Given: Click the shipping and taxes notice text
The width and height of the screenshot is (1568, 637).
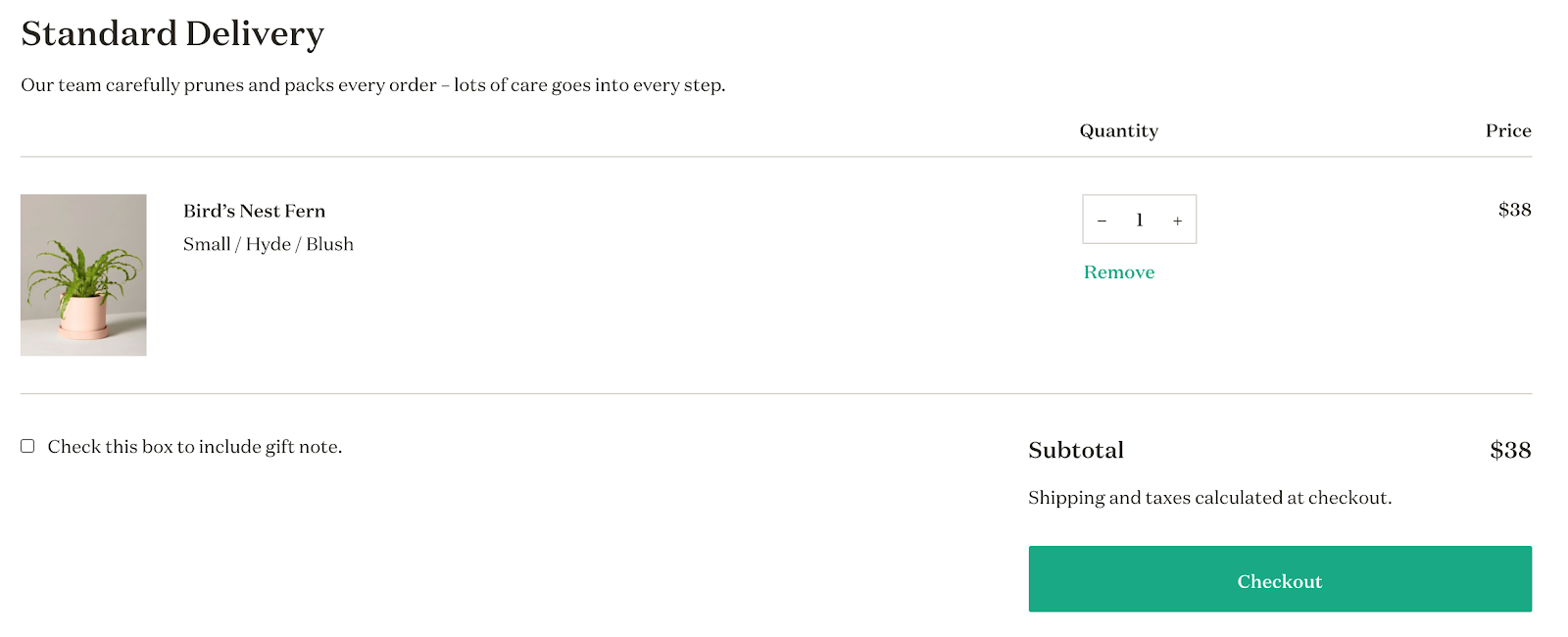Looking at the screenshot, I should click(x=1209, y=498).
